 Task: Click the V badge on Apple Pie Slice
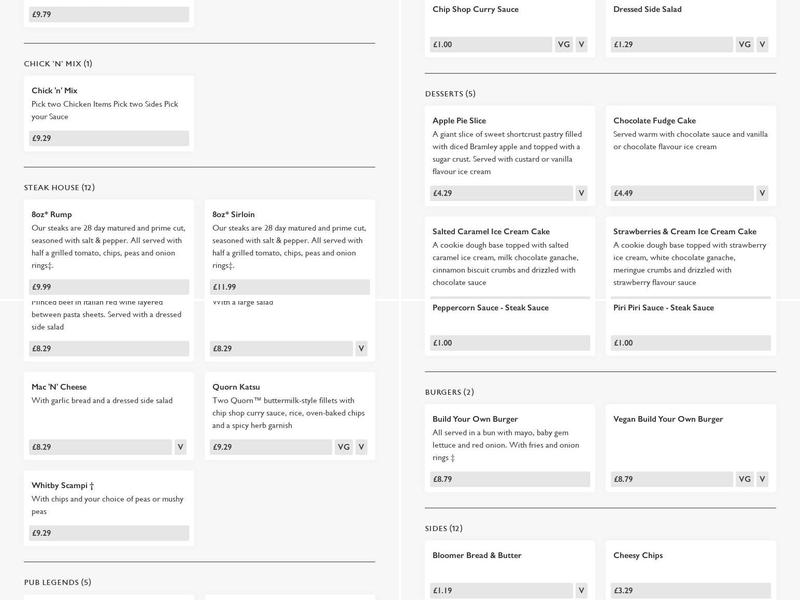(581, 193)
